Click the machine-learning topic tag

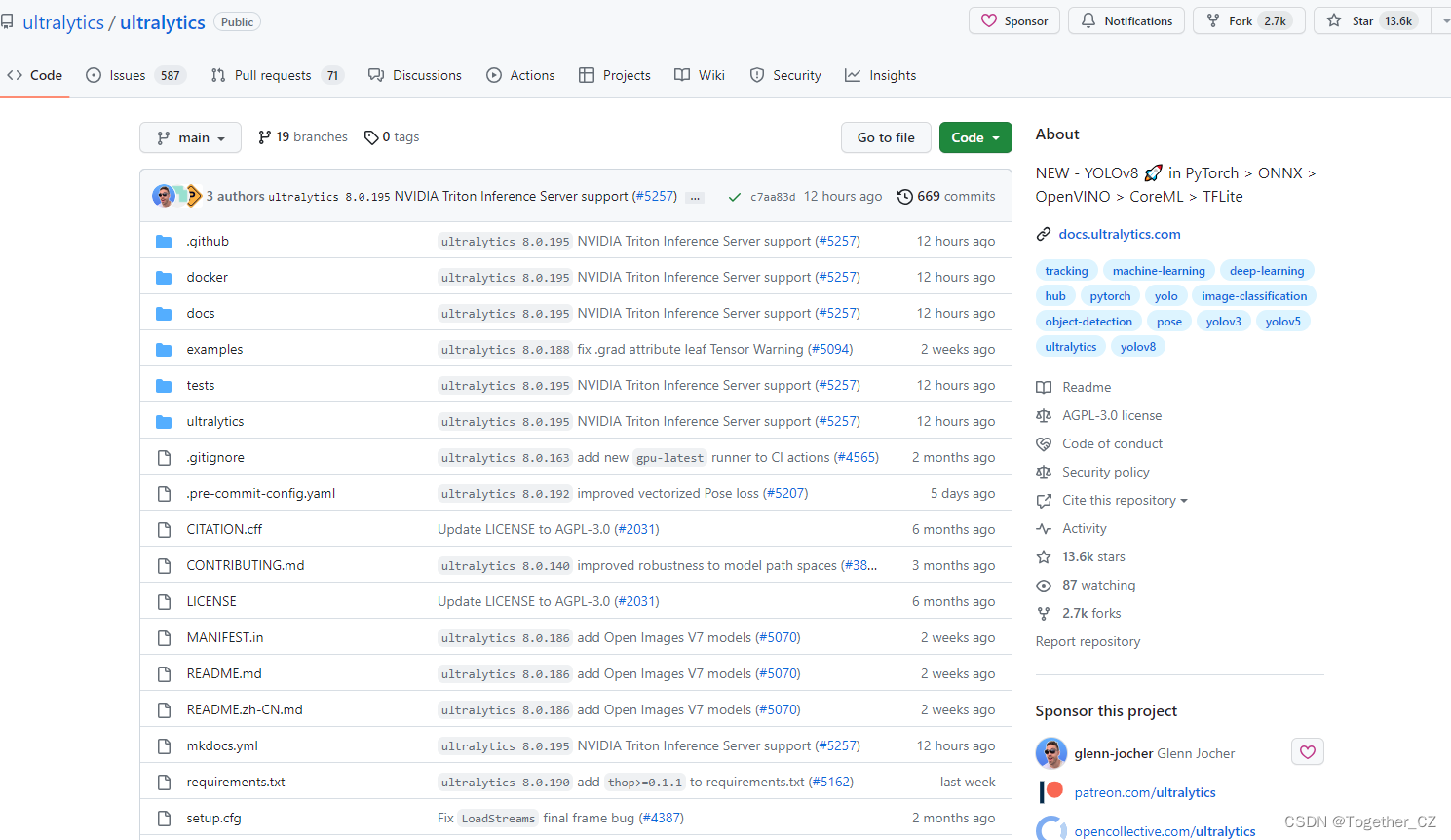(x=1159, y=271)
